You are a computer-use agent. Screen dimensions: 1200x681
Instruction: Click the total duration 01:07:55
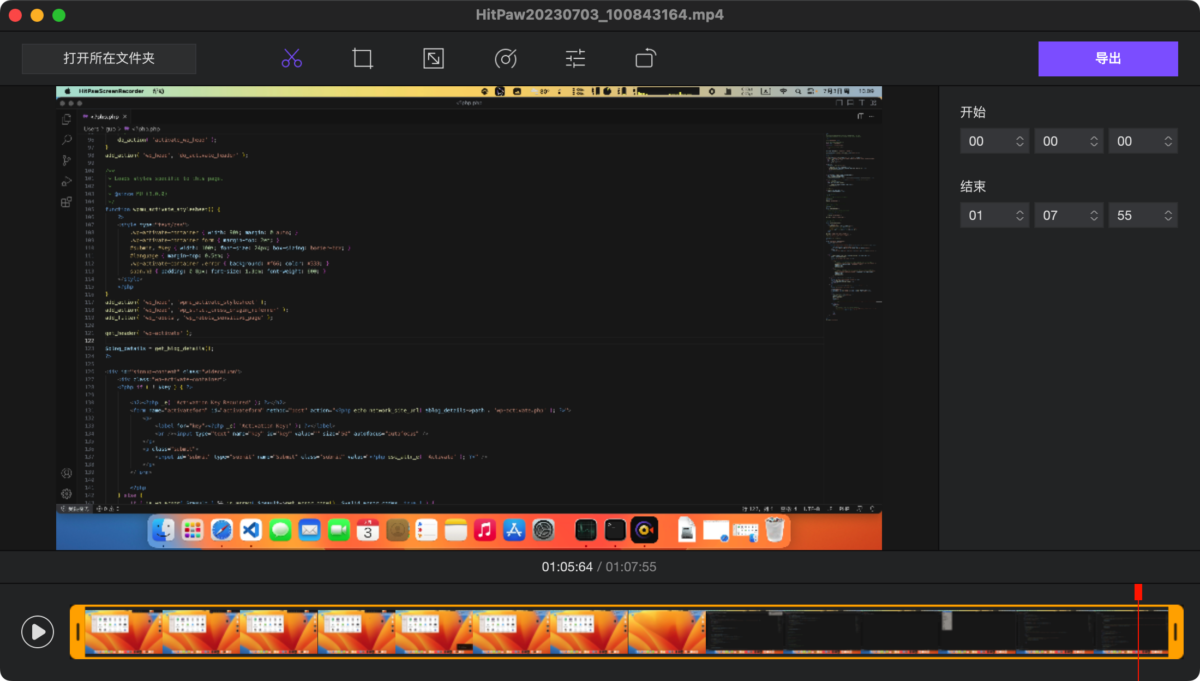tap(630, 567)
